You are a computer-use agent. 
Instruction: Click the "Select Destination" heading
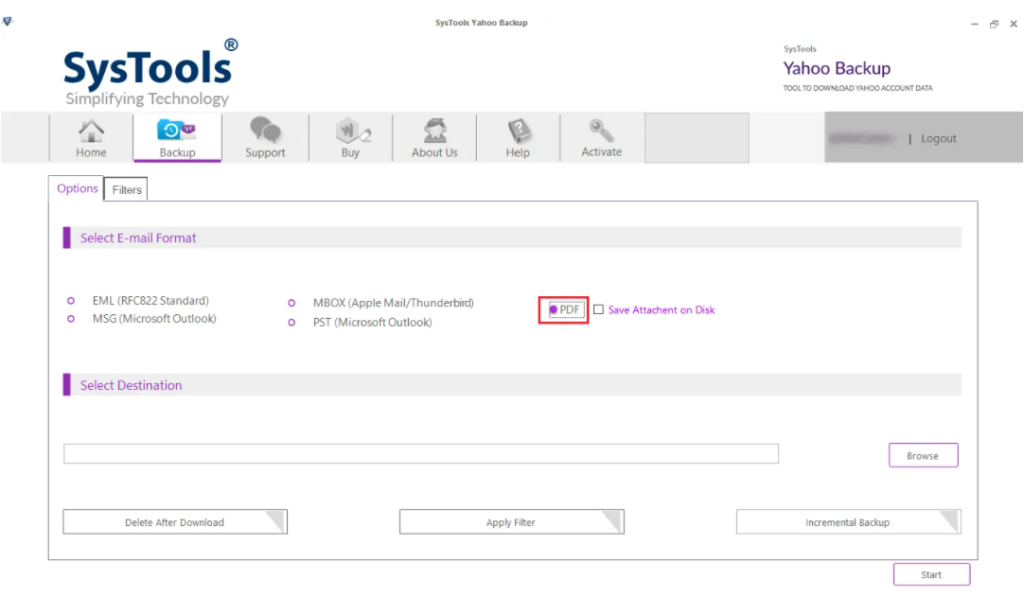click(131, 385)
